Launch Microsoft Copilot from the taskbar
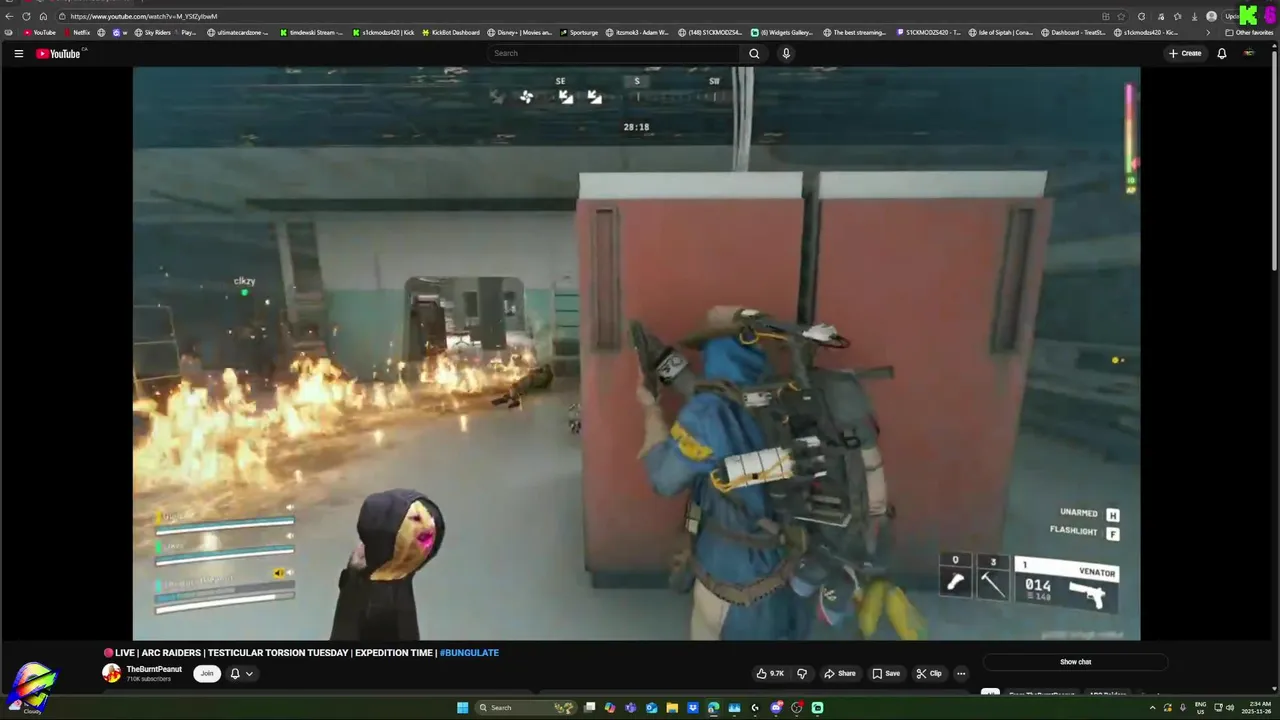Screen dimensions: 1280x720 [610, 708]
